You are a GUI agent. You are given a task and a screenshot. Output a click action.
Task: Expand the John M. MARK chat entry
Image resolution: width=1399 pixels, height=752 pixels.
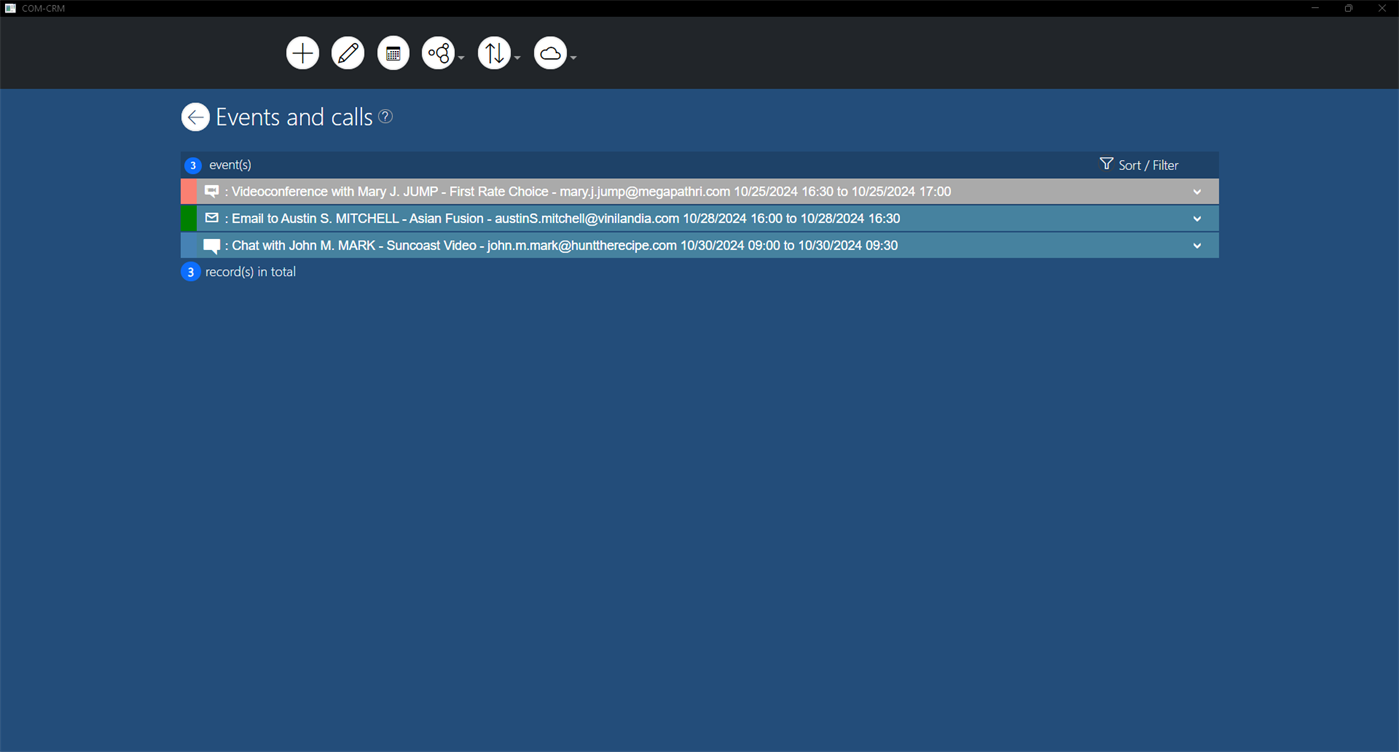[1197, 245]
